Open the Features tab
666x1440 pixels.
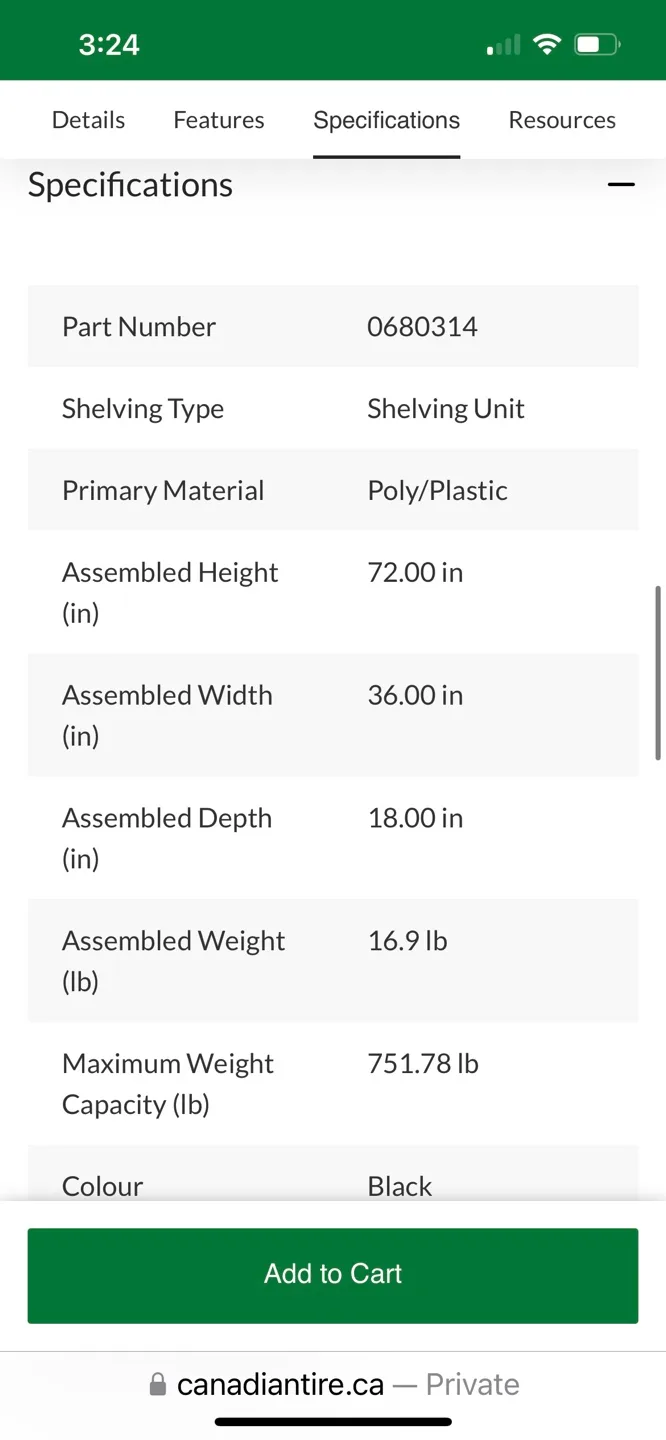pos(218,119)
